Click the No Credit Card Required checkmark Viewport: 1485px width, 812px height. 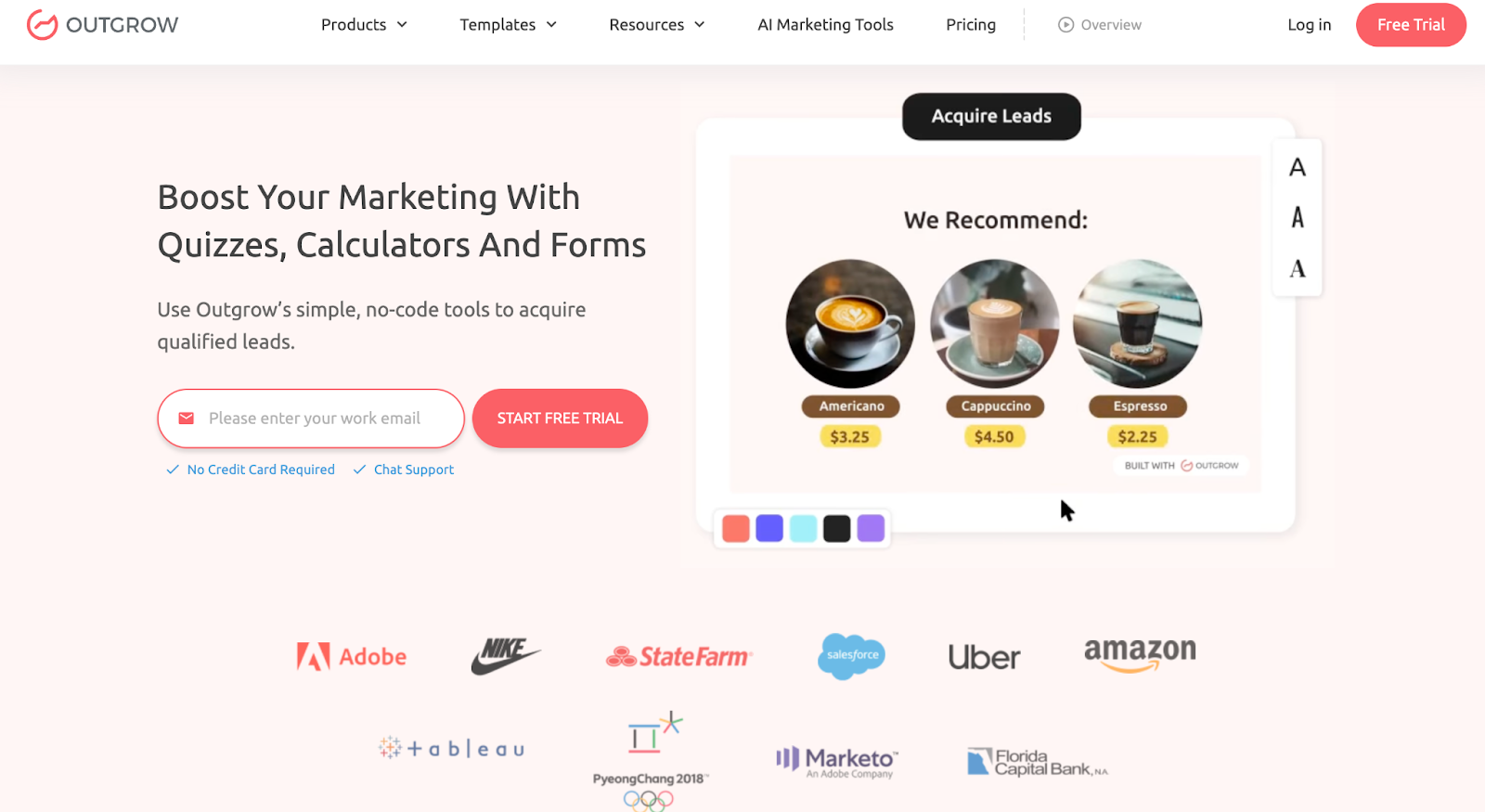pos(173,470)
